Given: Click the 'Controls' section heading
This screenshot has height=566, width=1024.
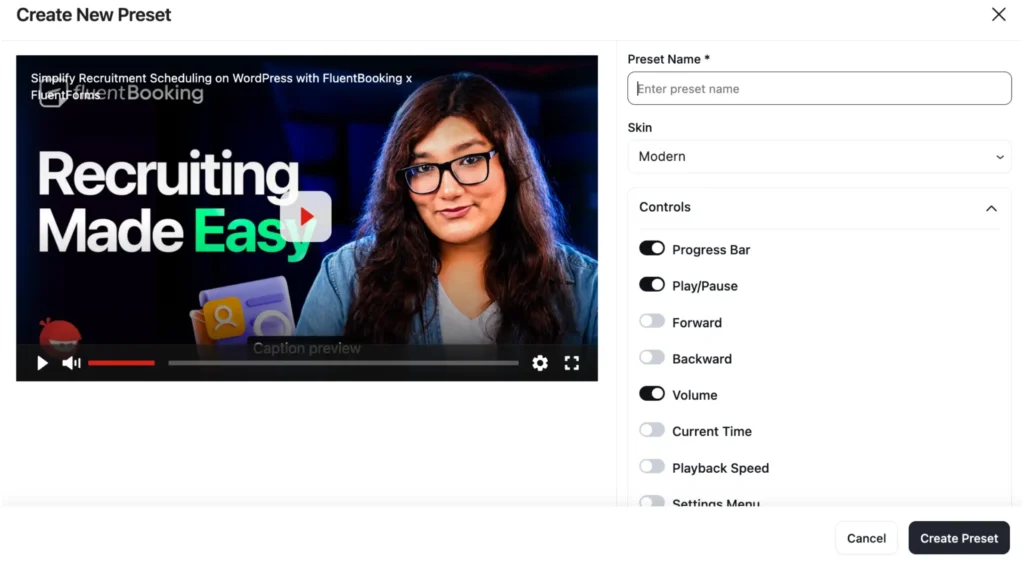Looking at the screenshot, I should click(x=665, y=207).
